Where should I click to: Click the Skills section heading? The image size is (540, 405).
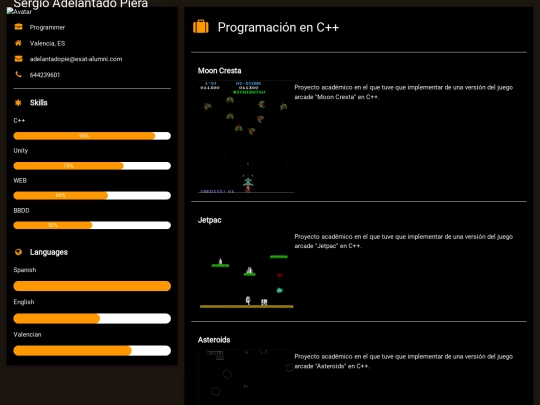coord(39,103)
